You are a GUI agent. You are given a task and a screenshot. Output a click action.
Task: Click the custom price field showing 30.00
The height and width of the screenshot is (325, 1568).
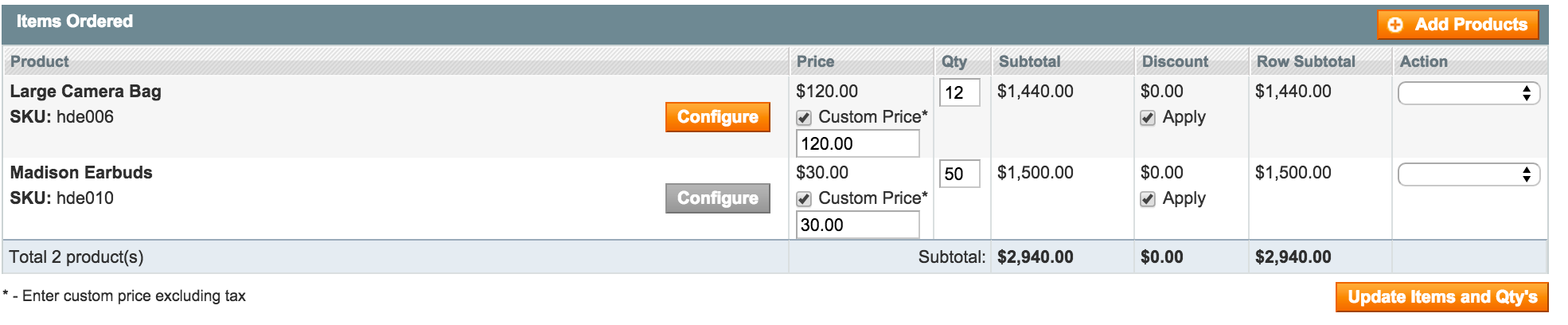click(x=858, y=225)
